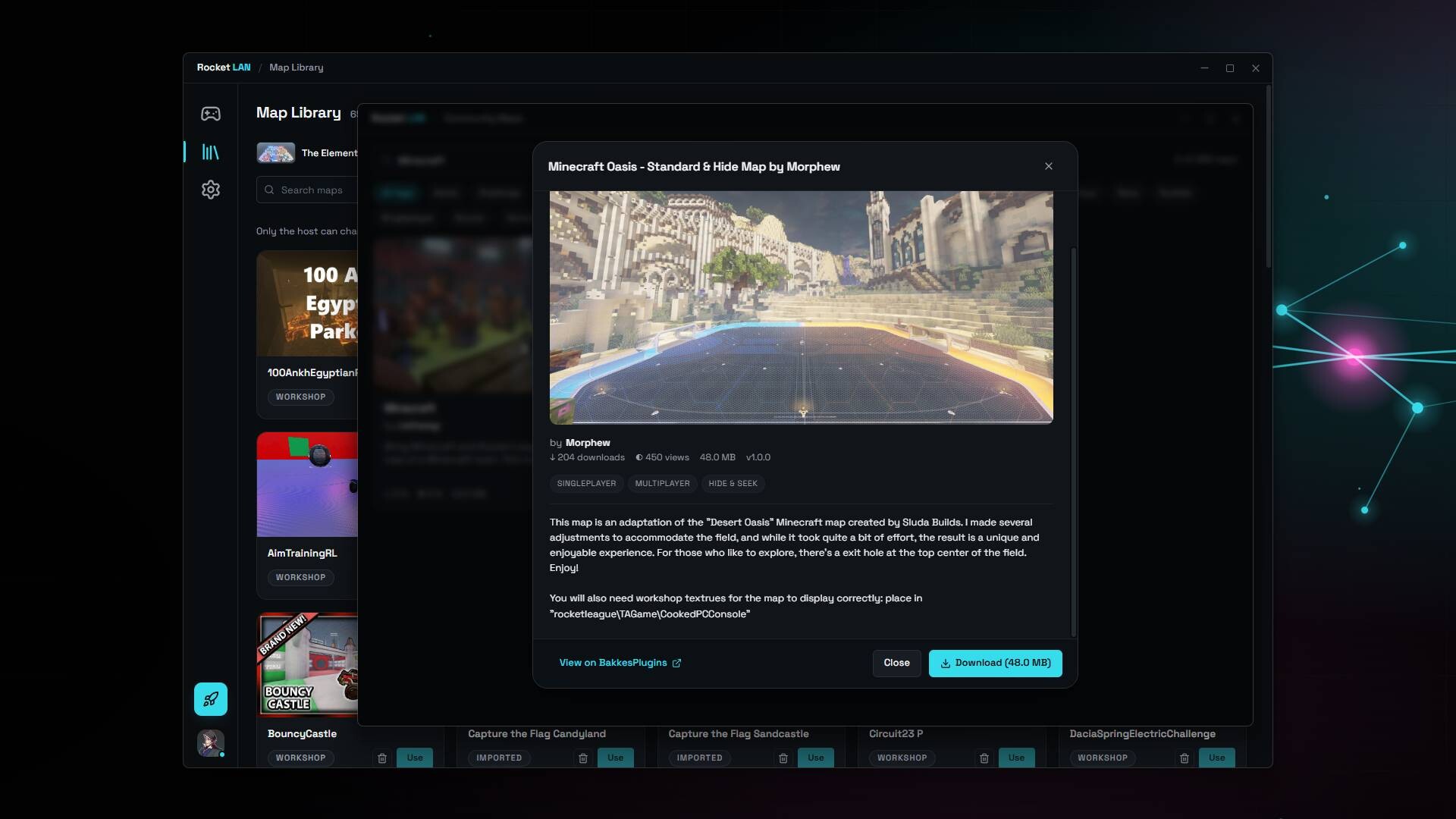Click the Download (48.0 MB) button
This screenshot has height=819, width=1456.
tap(995, 663)
